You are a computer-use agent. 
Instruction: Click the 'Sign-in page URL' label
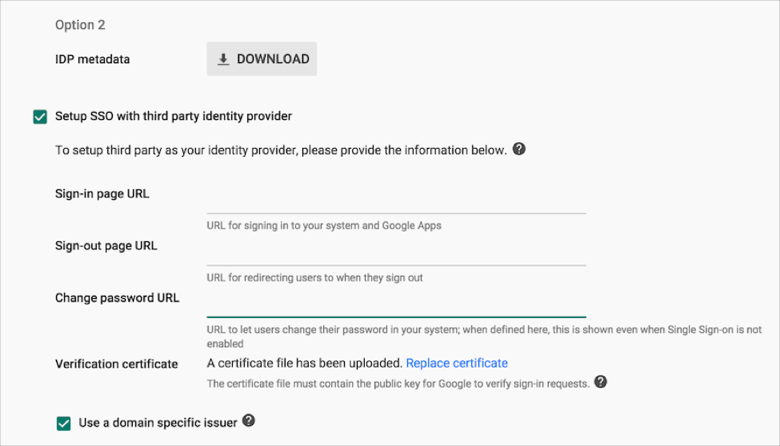pyautogui.click(x=102, y=193)
